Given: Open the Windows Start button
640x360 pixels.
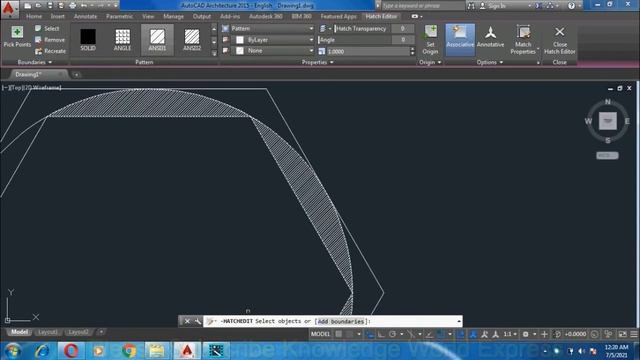Looking at the screenshot, I should point(13,351).
